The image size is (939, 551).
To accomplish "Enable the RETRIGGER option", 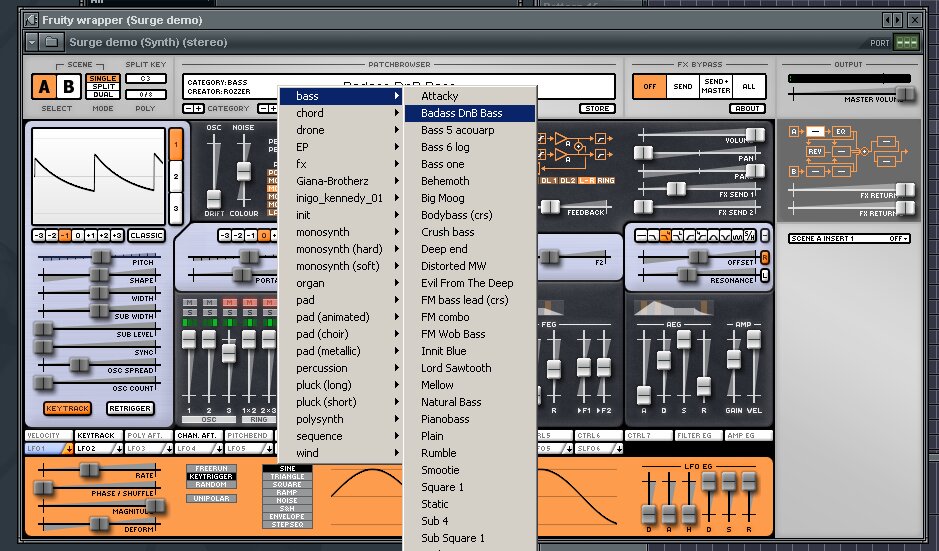I will (x=129, y=408).
